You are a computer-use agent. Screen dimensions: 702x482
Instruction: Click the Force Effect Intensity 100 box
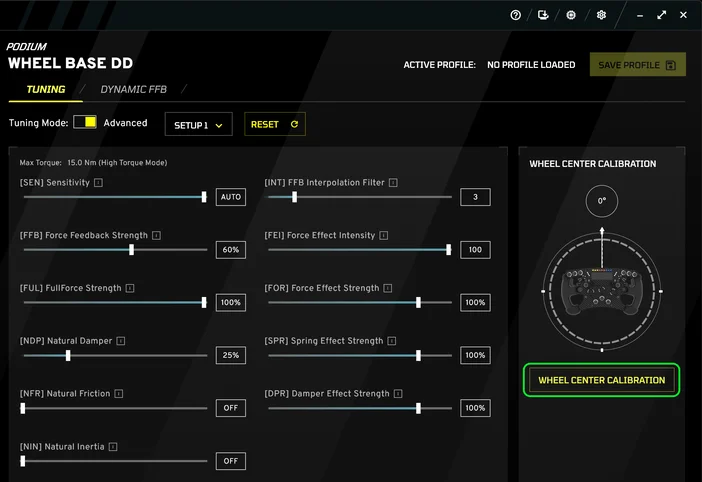tap(475, 250)
